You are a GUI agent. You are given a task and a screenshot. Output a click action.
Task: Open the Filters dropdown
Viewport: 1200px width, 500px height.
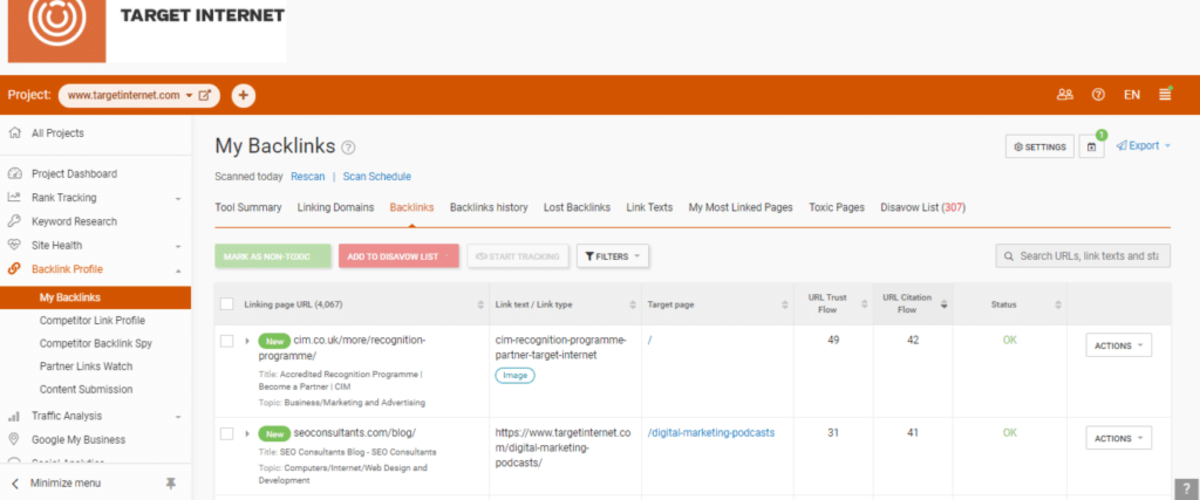(613, 256)
